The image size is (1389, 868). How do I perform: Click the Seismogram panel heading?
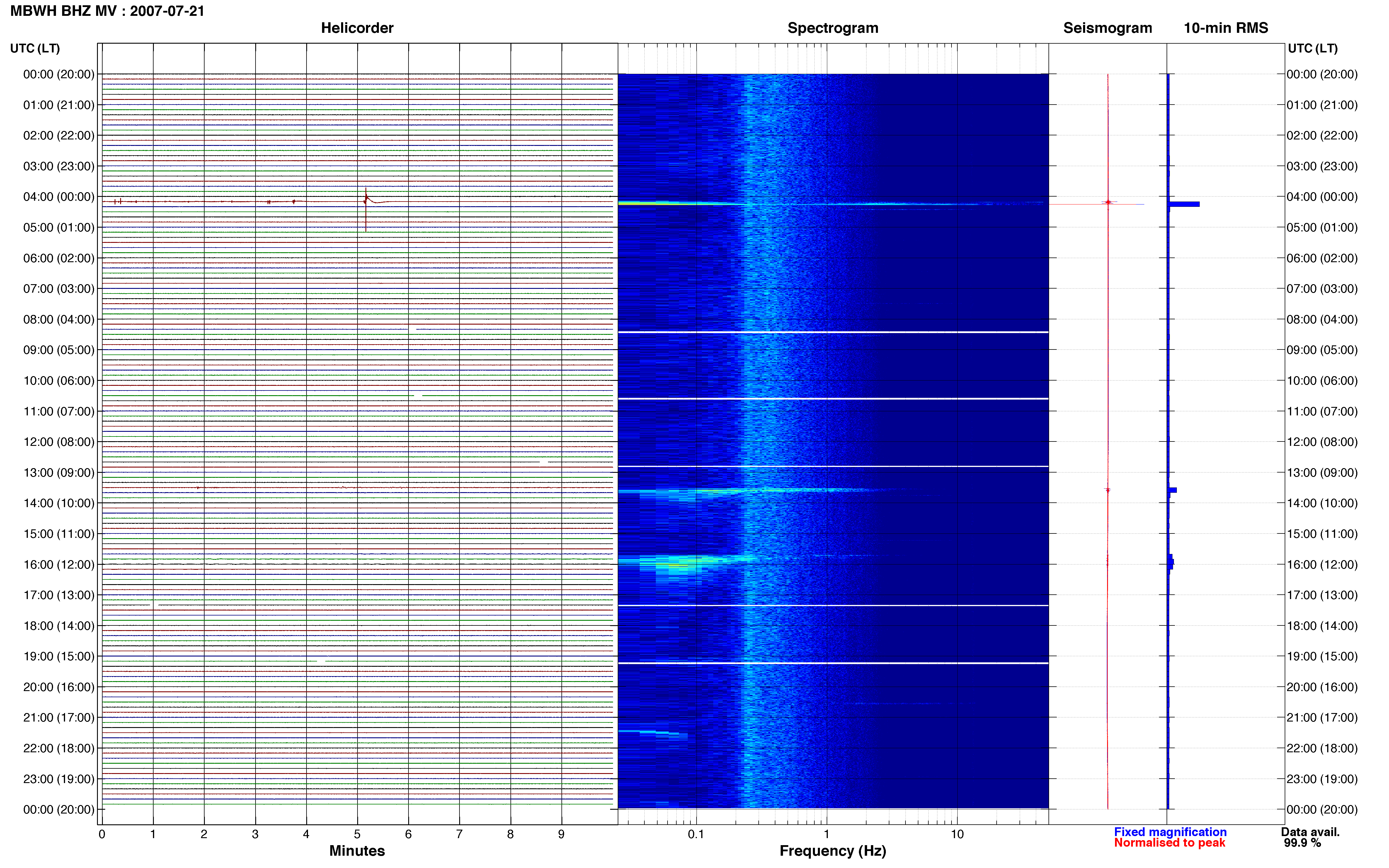coord(1108,28)
